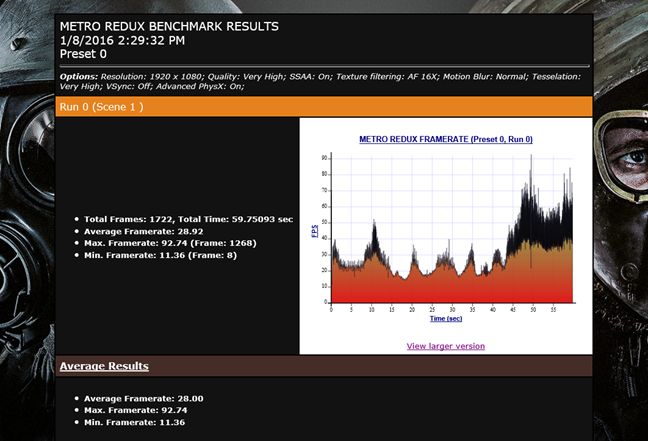Viewport: 648px width, 441px height.
Task: Click the Max. Framerate (Frame: 1268) entry
Action: [x=161, y=243]
